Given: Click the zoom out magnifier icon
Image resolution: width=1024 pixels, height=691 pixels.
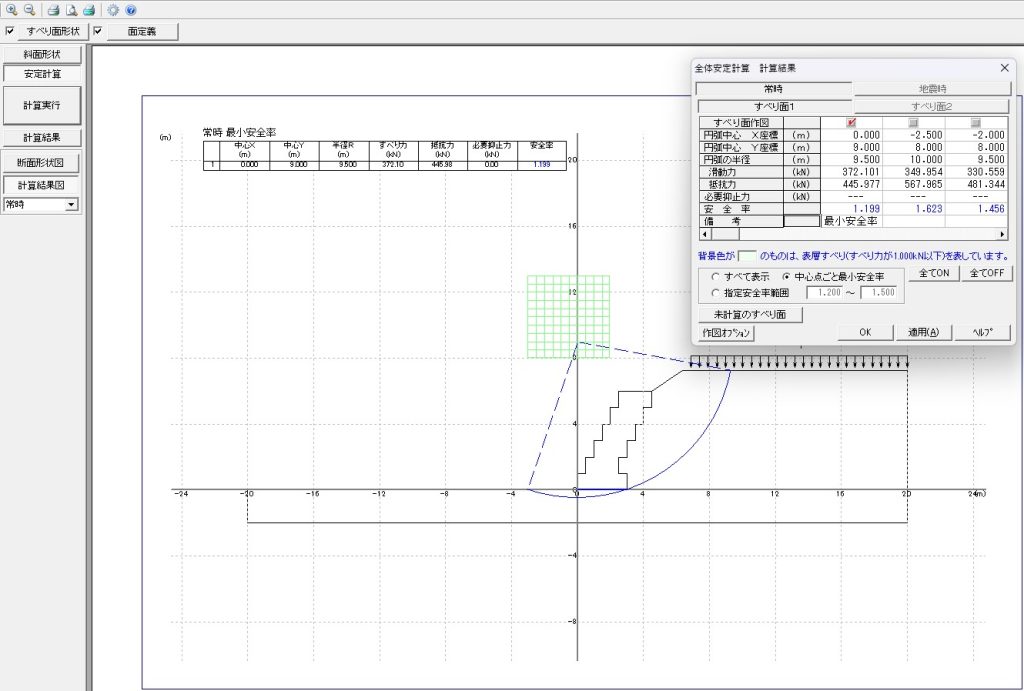Looking at the screenshot, I should tap(29, 10).
